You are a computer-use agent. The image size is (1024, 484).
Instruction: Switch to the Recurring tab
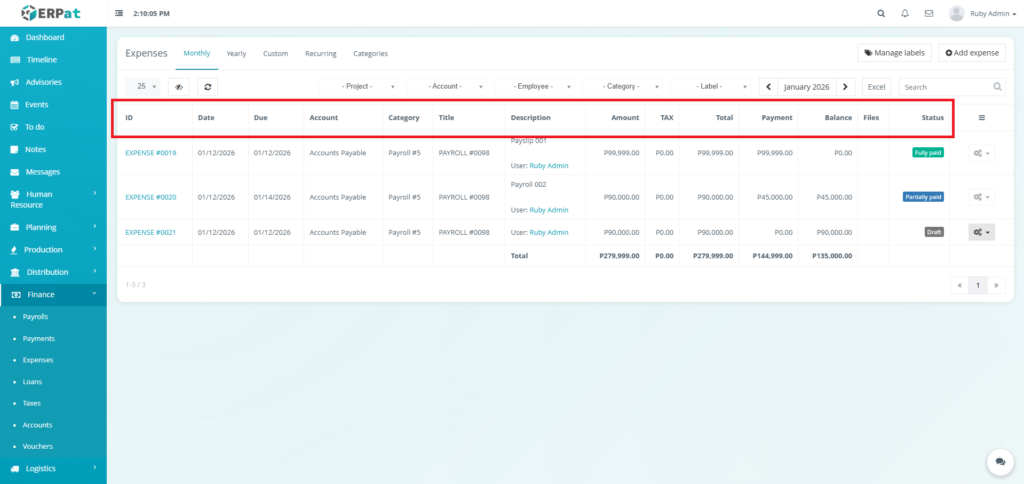coord(320,53)
